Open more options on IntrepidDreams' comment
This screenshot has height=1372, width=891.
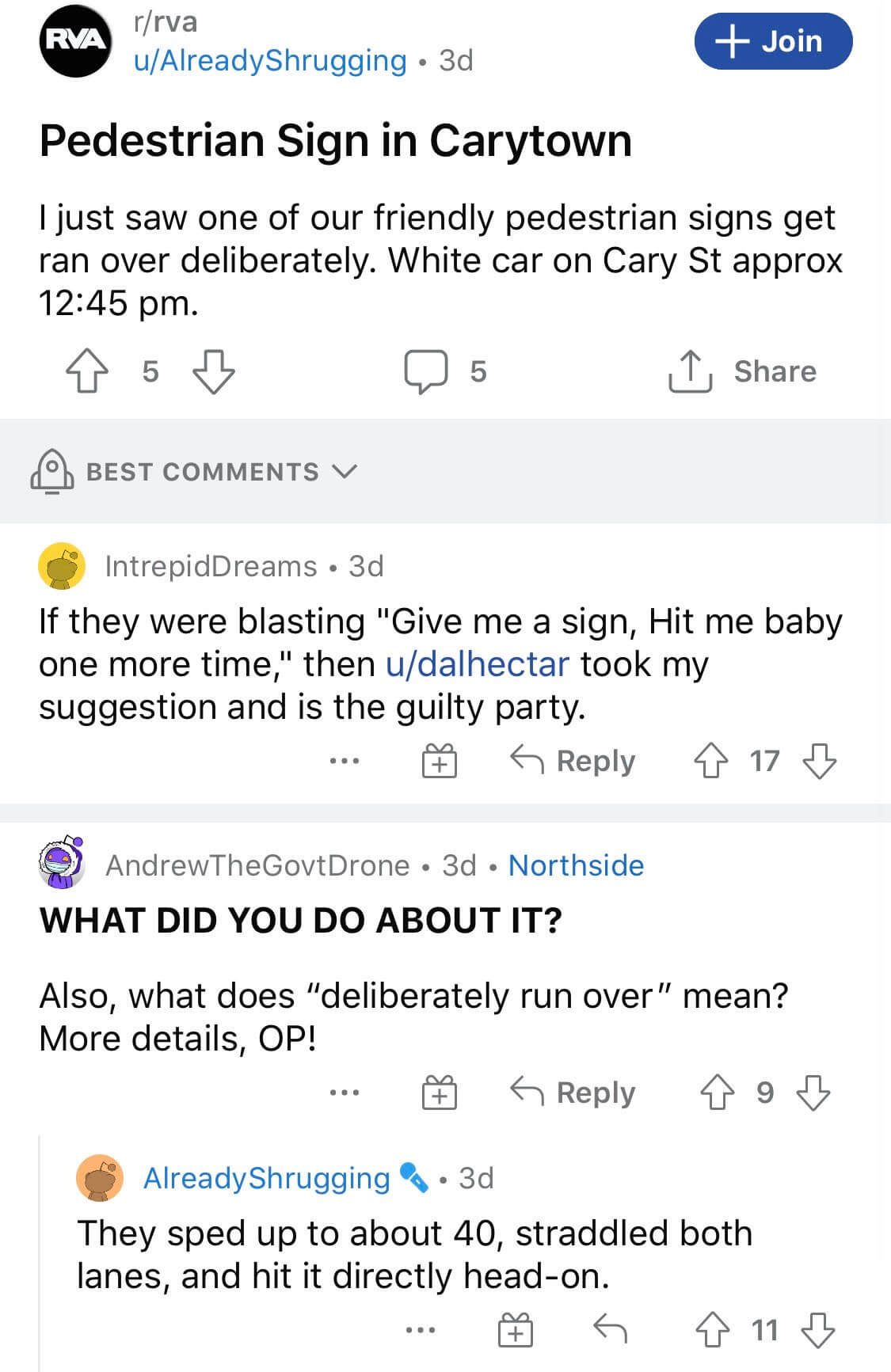(345, 762)
